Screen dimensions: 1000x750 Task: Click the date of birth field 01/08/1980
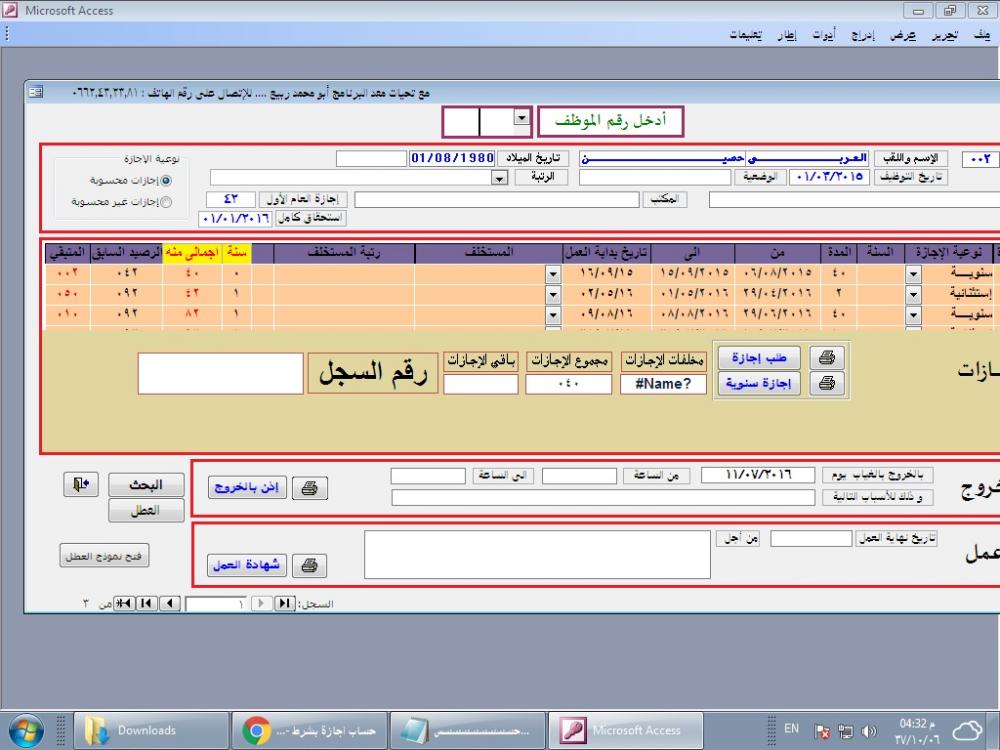click(452, 158)
